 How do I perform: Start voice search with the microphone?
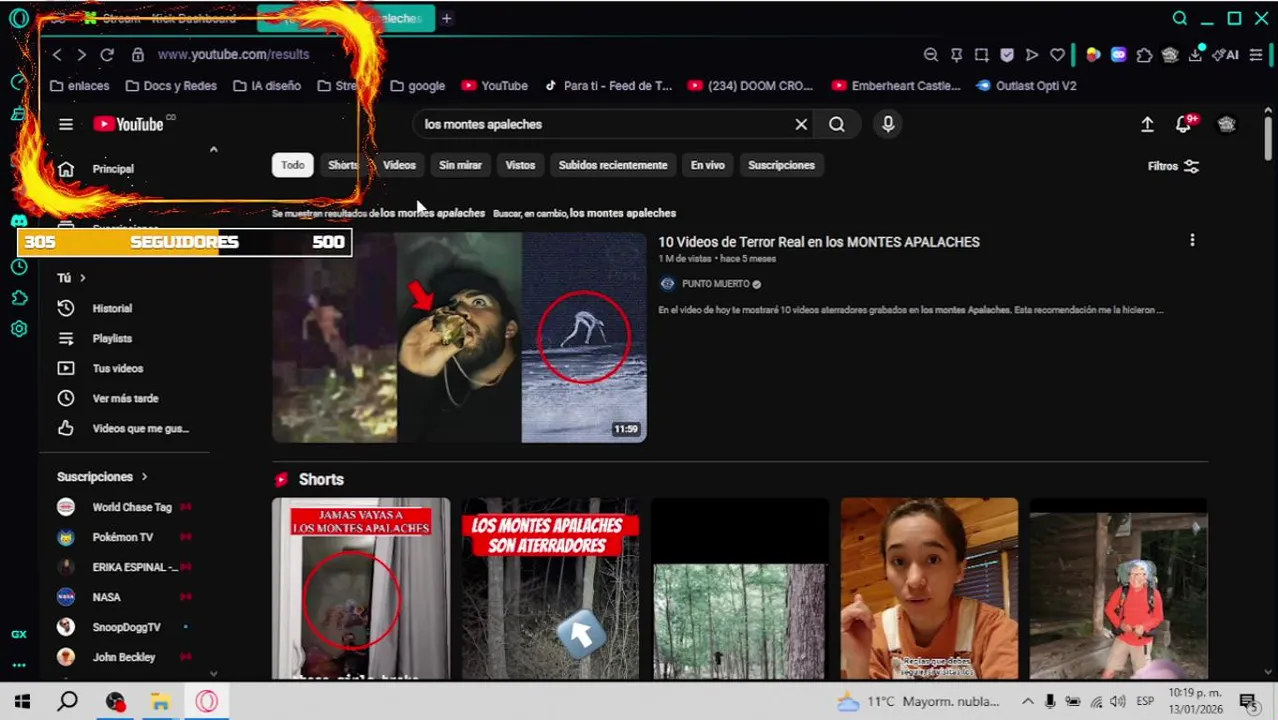point(888,124)
